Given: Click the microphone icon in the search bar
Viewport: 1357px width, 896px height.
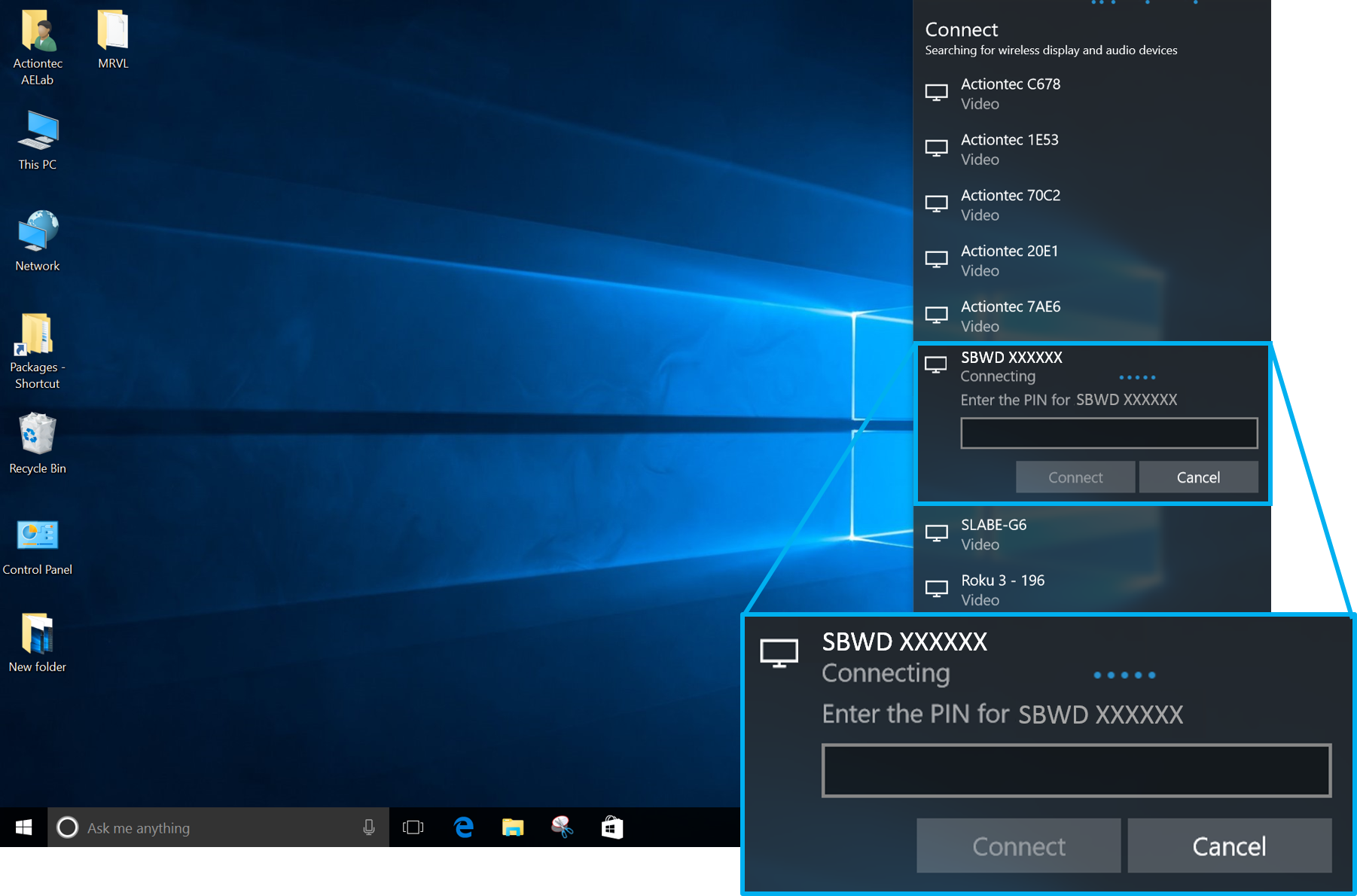Looking at the screenshot, I should click(368, 827).
